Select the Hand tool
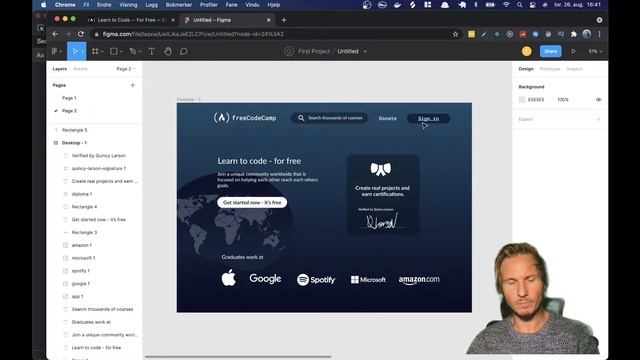Viewport: 640px width, 360px height. tap(168, 51)
